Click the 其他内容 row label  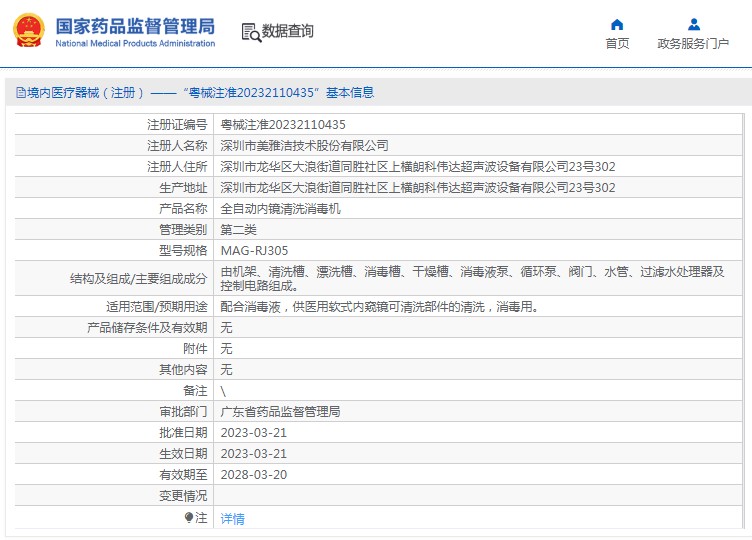coord(183,370)
